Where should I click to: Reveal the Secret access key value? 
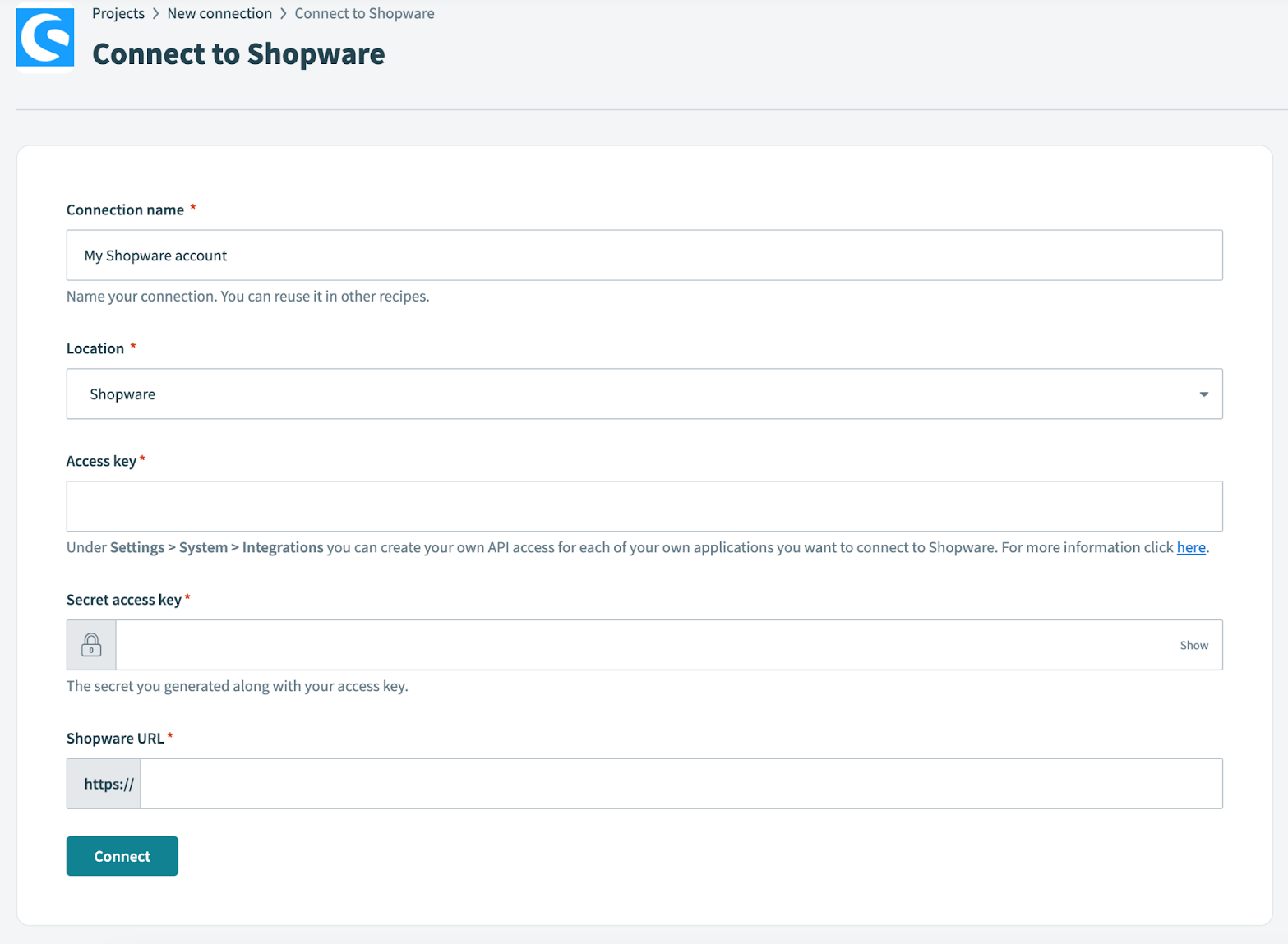[x=1193, y=645]
